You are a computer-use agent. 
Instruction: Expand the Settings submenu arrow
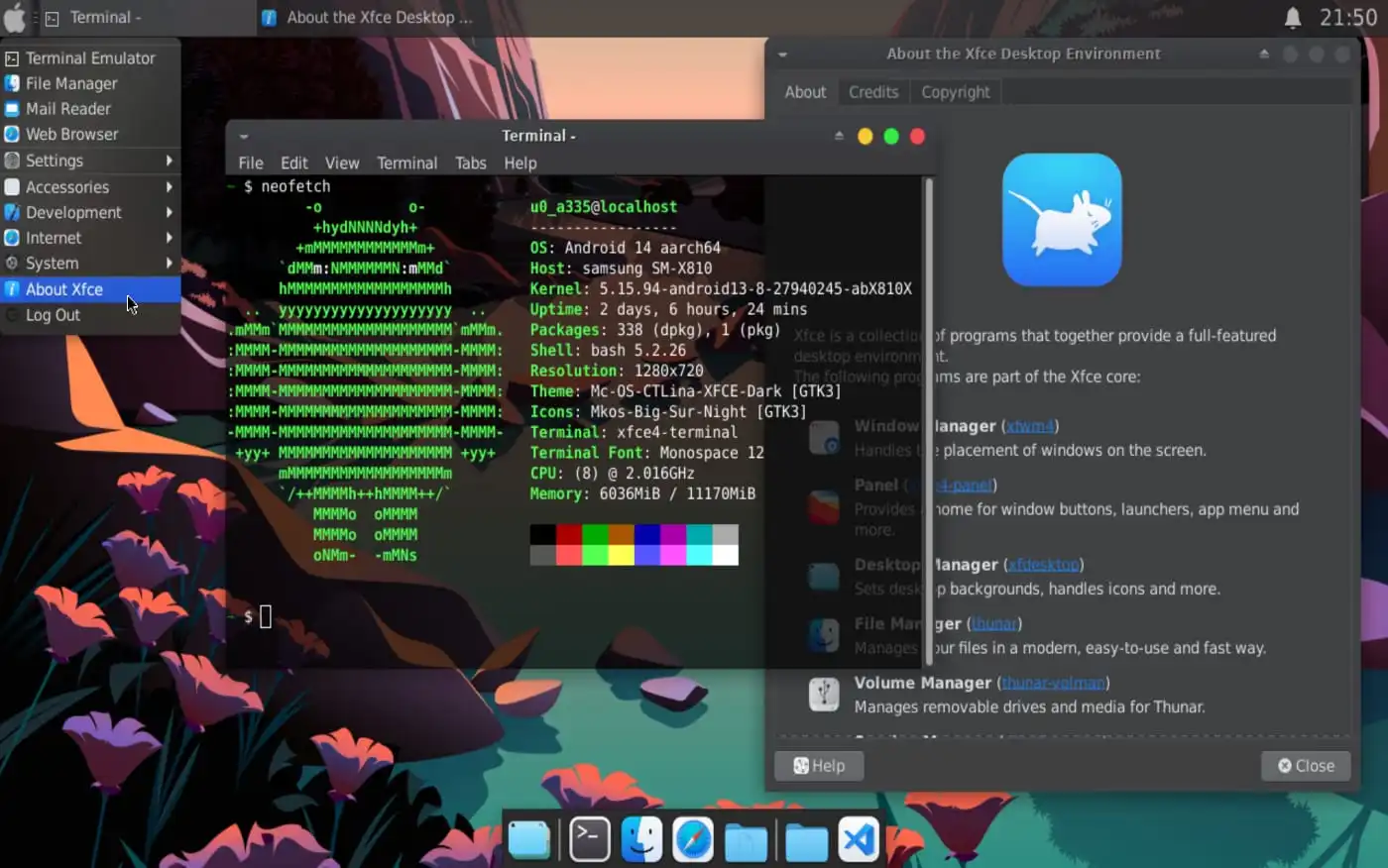click(x=170, y=161)
